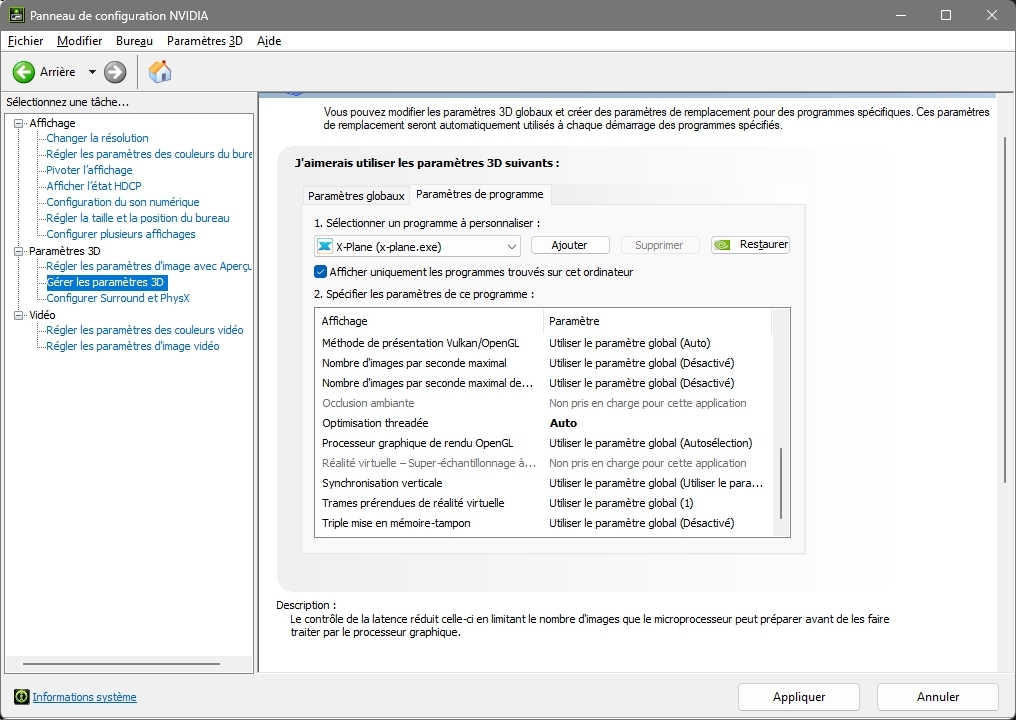1016x720 pixels.
Task: Click the green Arrière back arrow icon
Action: coord(24,72)
